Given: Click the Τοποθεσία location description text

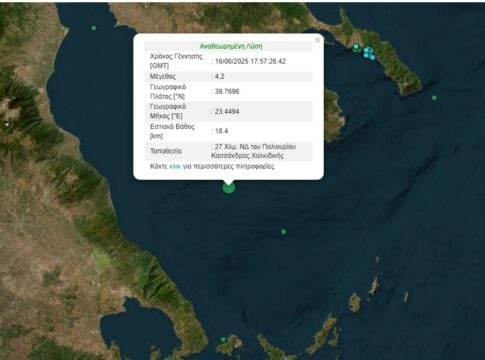Looking at the screenshot, I should pyautogui.click(x=253, y=151).
